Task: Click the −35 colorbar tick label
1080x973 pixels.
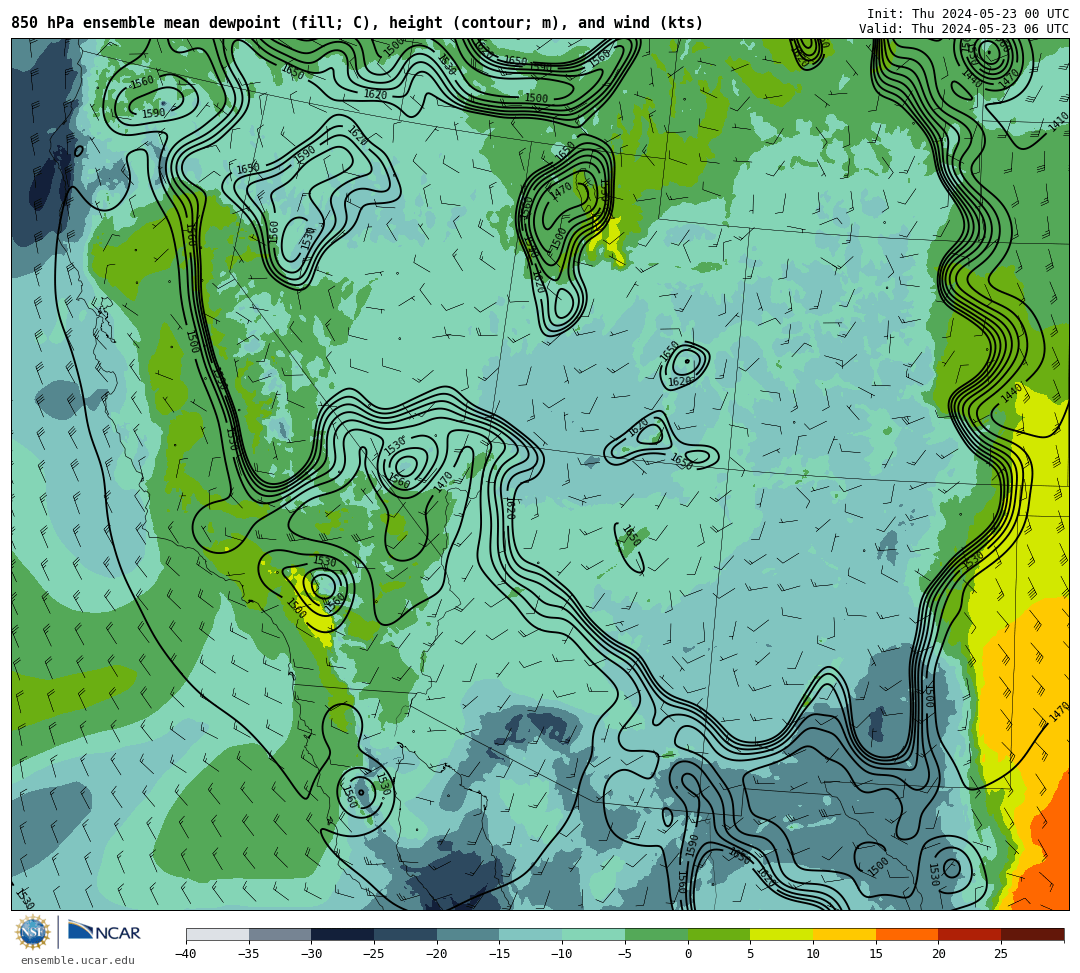Action: point(249,954)
